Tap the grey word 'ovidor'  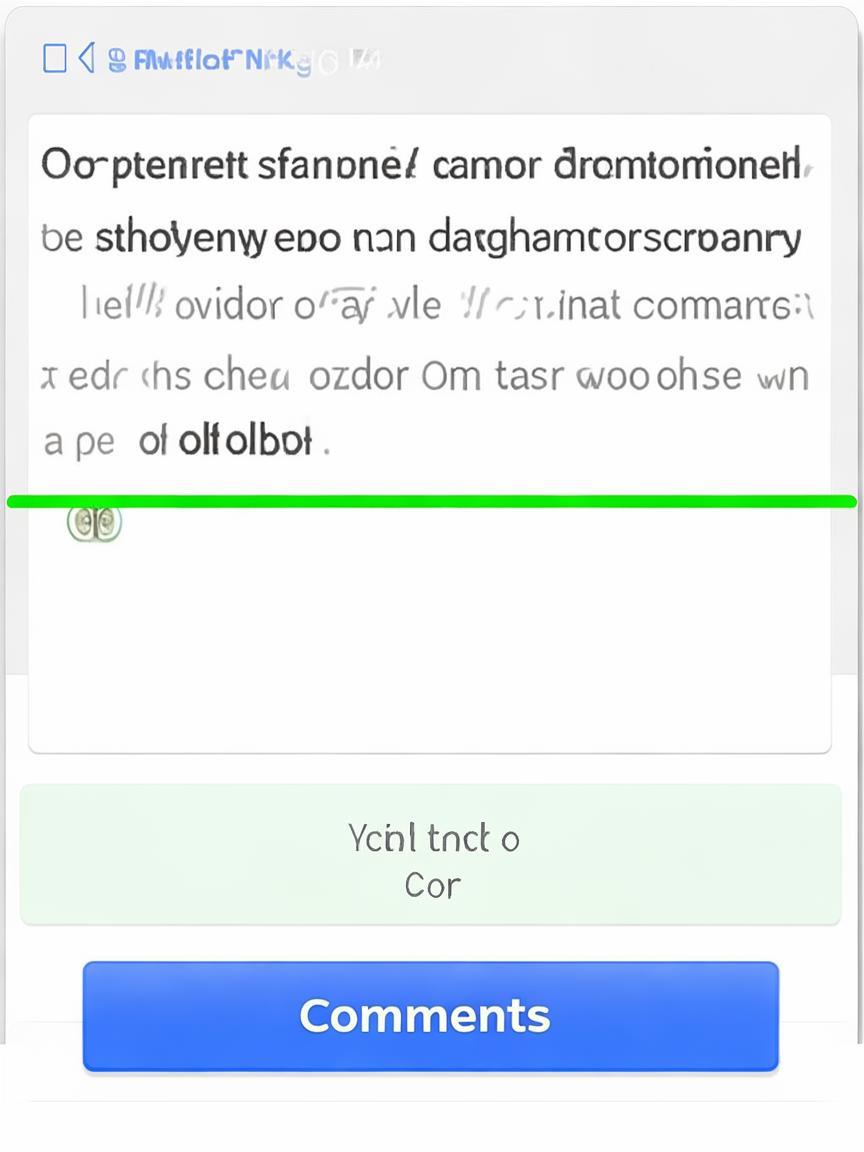(x=227, y=306)
